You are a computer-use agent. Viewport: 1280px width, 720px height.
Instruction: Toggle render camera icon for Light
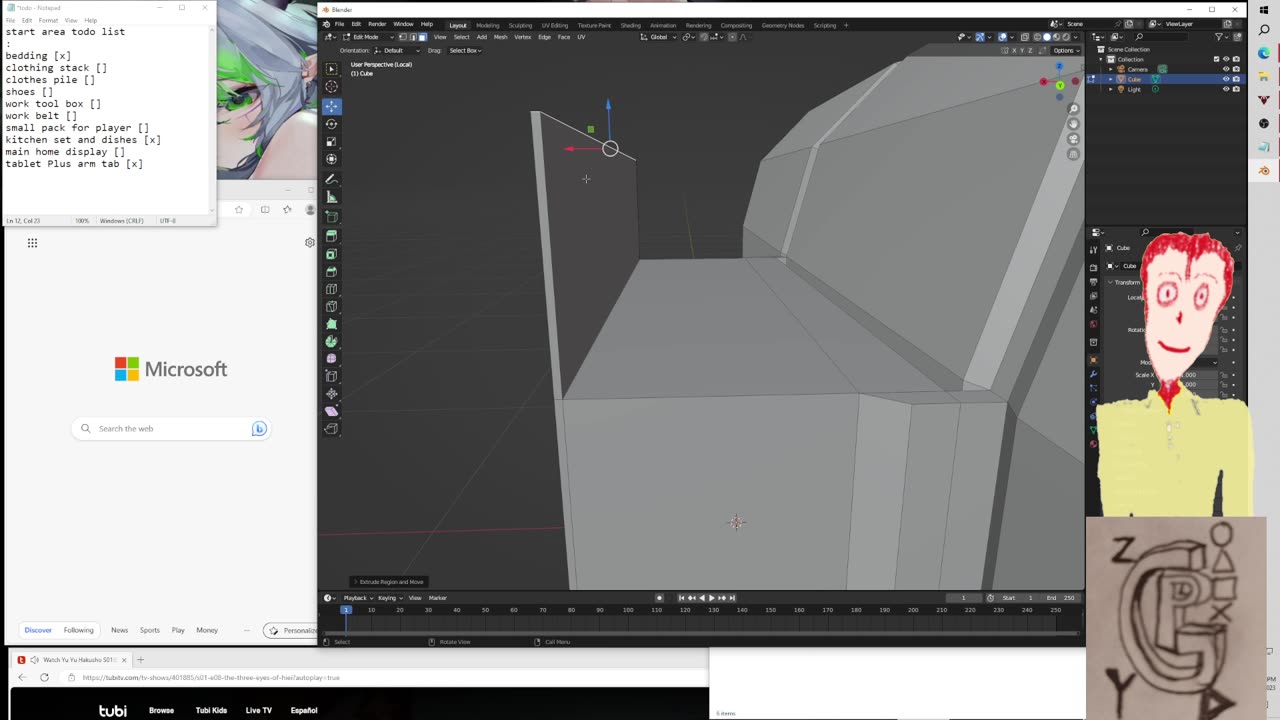click(1236, 89)
